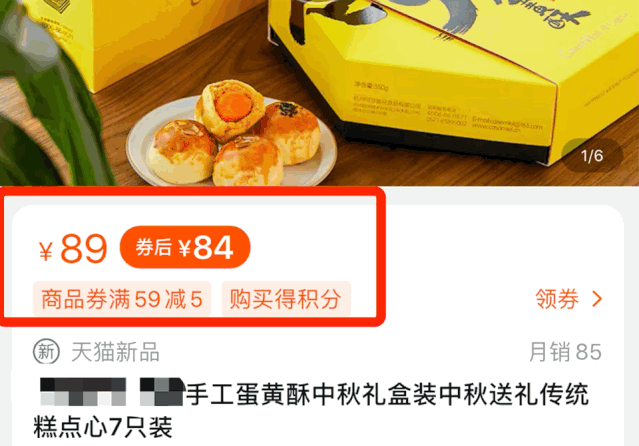
Task: Click the ¥89 price text
Action: 73,248
